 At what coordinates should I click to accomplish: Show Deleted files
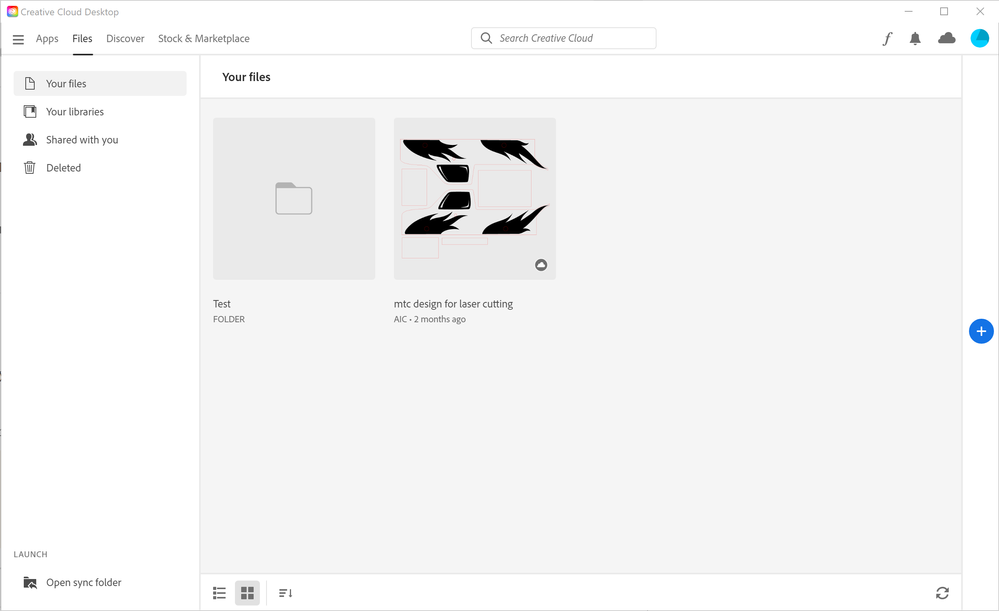click(x=63, y=168)
